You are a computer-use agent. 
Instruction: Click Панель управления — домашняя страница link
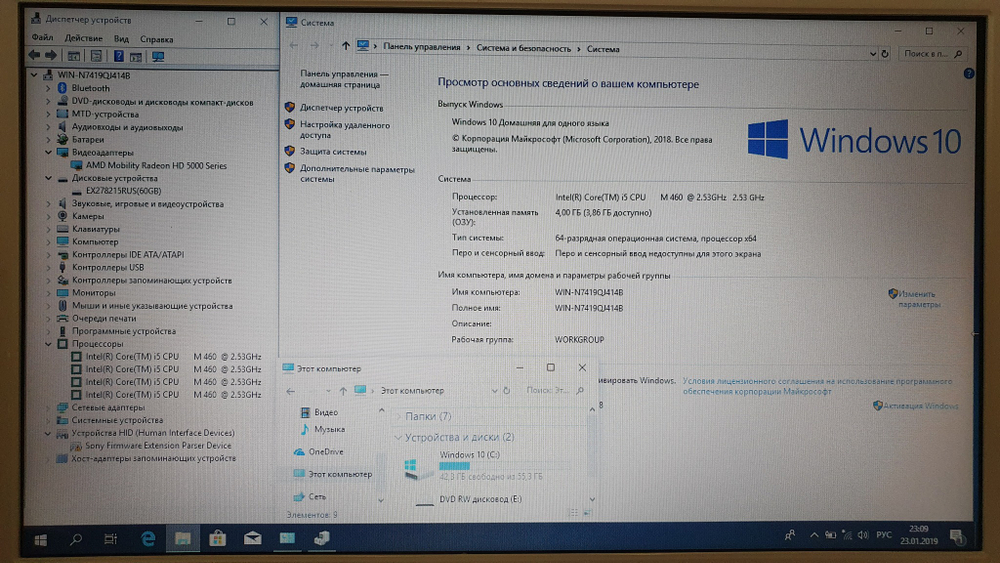coord(344,79)
